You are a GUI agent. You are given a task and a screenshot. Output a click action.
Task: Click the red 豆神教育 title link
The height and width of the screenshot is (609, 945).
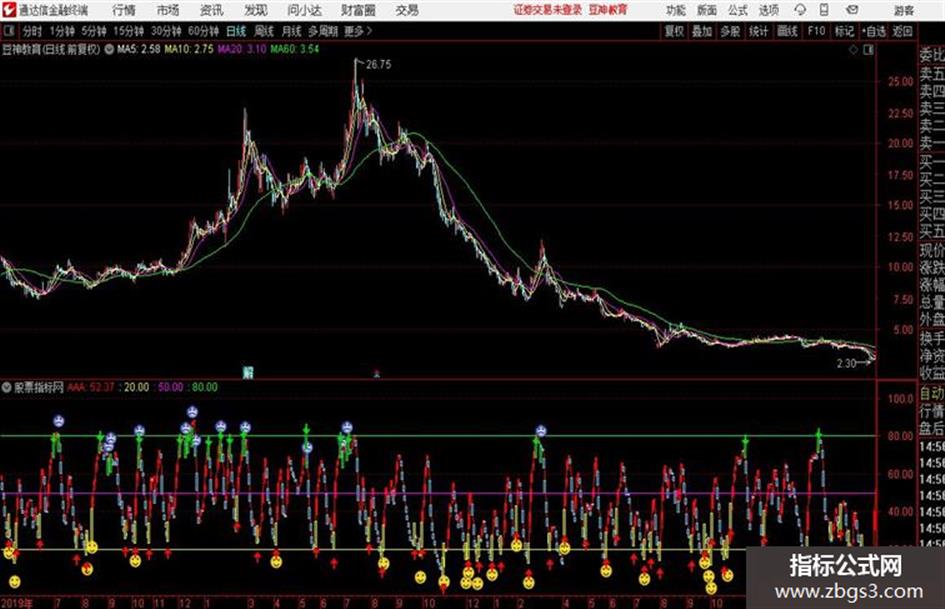click(608, 10)
